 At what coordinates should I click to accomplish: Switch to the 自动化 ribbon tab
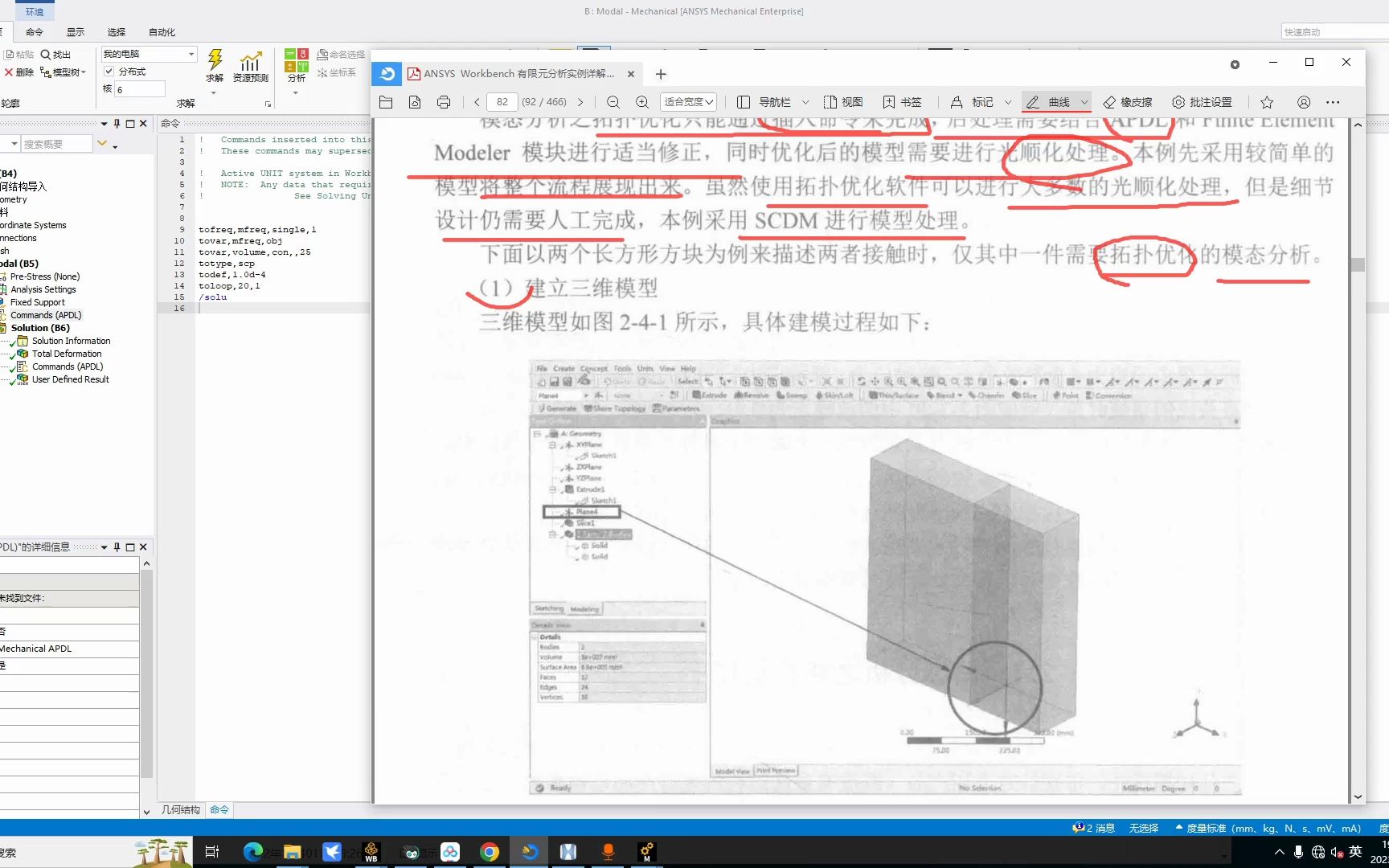[160, 32]
